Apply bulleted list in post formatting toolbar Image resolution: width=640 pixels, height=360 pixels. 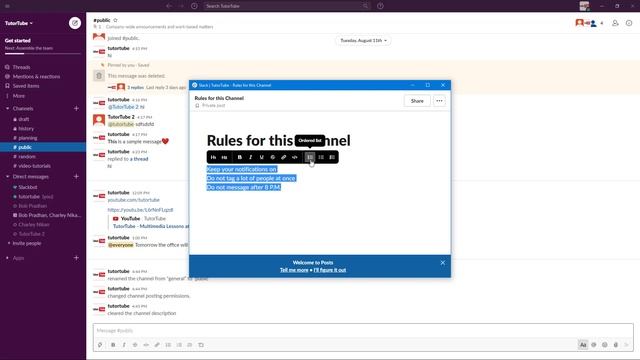pyautogui.click(x=321, y=157)
